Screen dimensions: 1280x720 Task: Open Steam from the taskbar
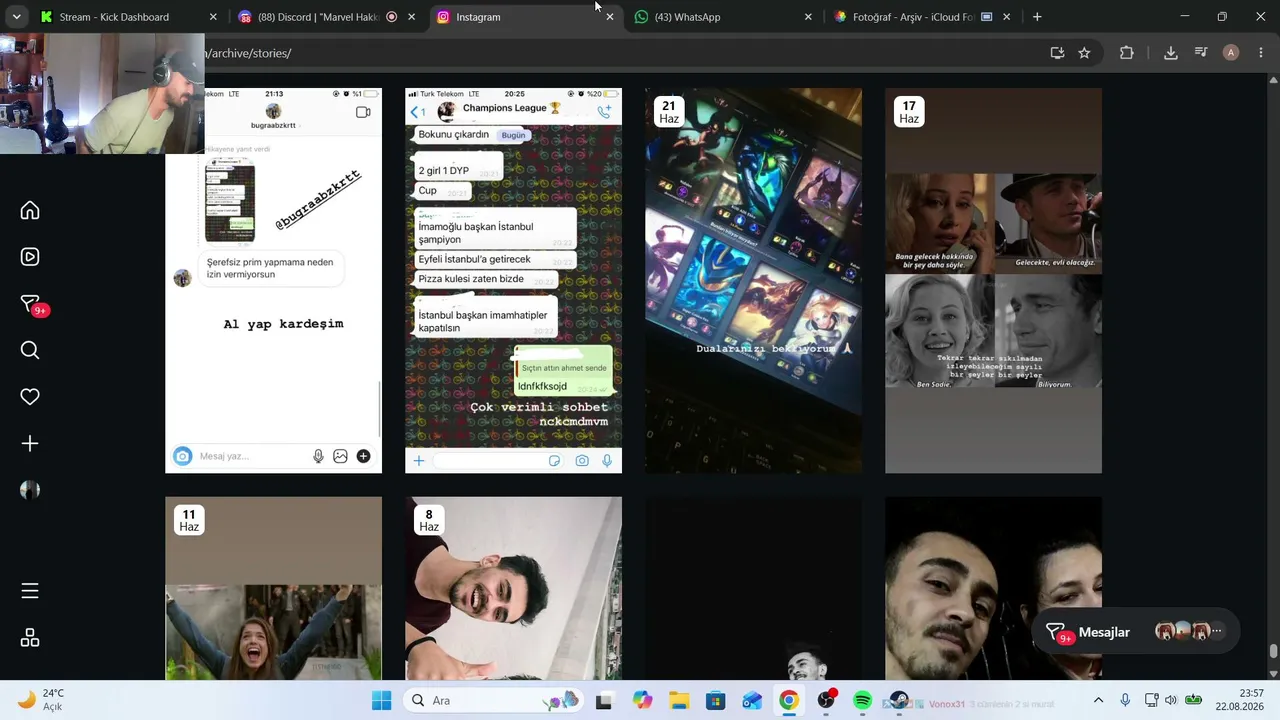tap(899, 701)
